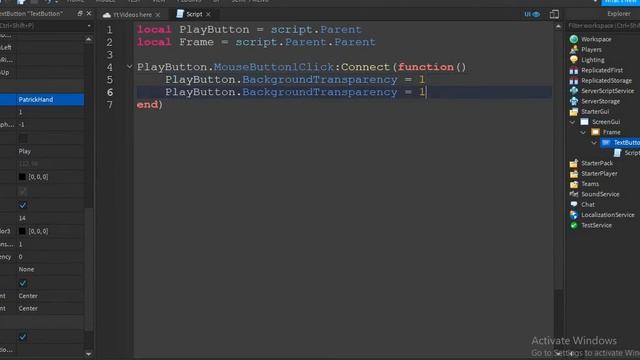This screenshot has height=360, width=640.
Task: Open the black swatch two rows below Play
Action: pos(22,177)
